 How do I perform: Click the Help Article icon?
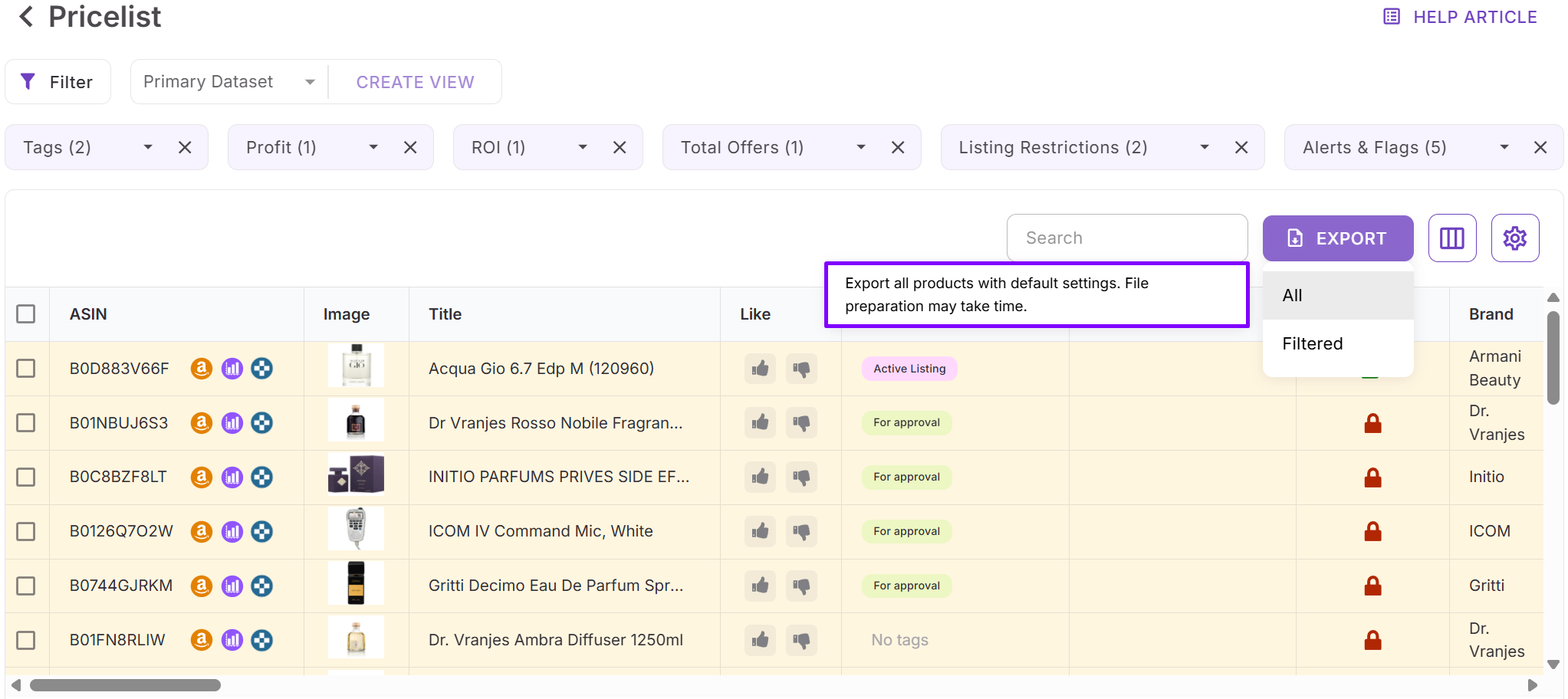click(x=1391, y=16)
